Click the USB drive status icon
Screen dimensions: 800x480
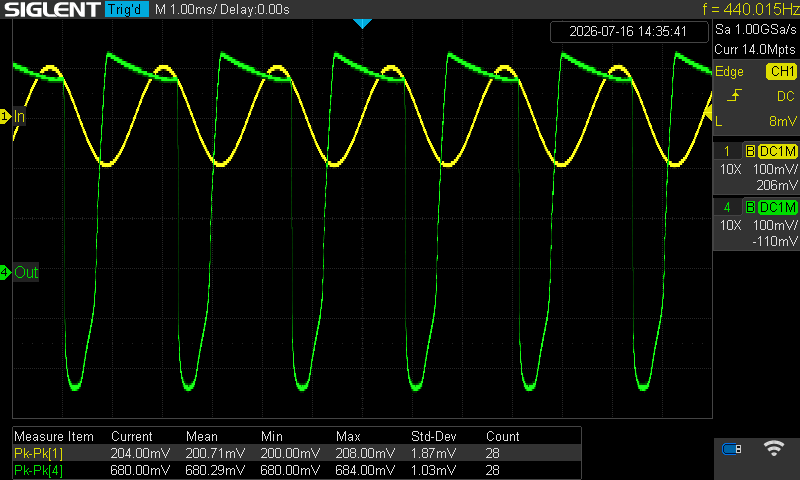[732, 449]
